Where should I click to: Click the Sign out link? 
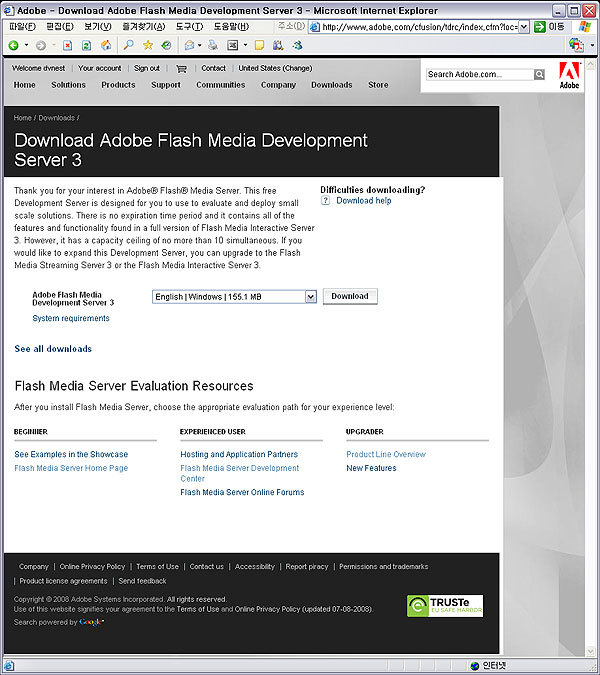click(x=147, y=68)
